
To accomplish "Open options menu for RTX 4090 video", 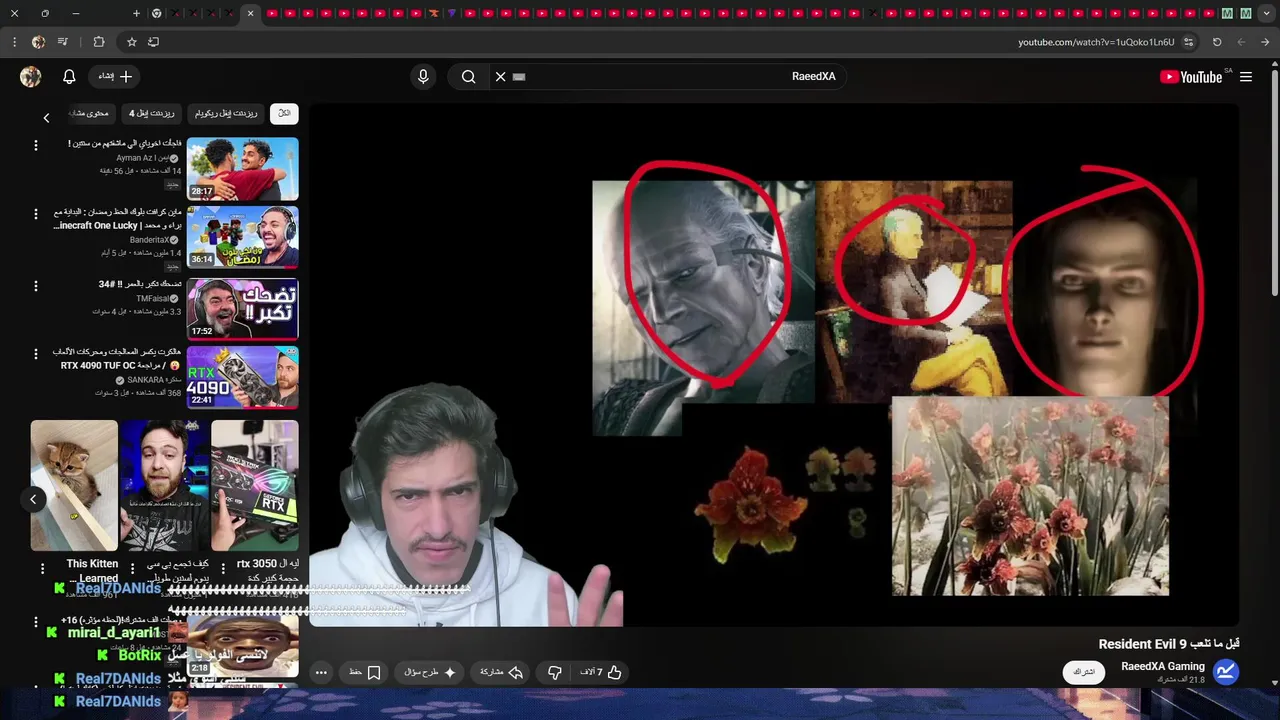I will [x=36, y=354].
